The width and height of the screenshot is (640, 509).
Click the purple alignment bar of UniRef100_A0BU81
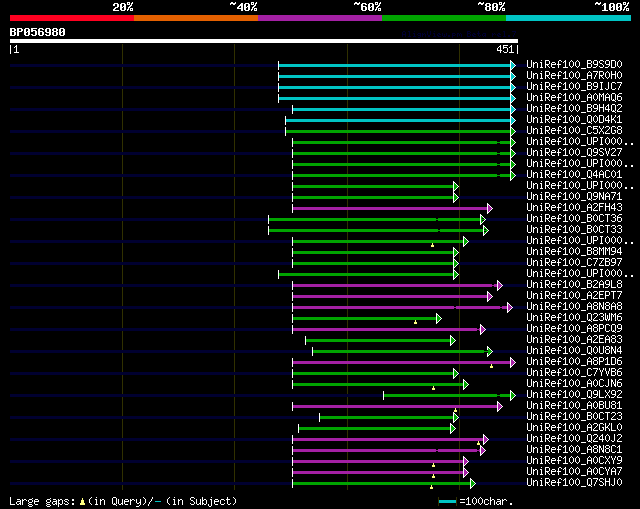coord(395,406)
